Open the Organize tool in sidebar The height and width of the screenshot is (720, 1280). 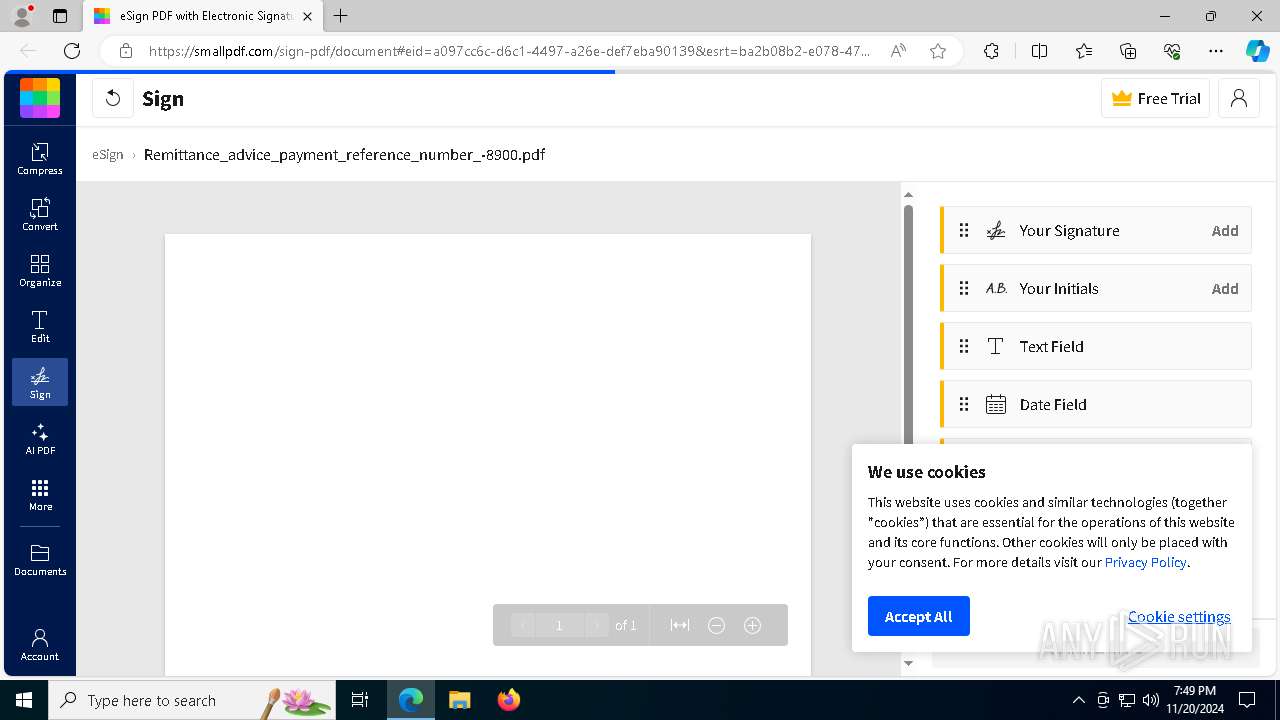pyautogui.click(x=40, y=270)
